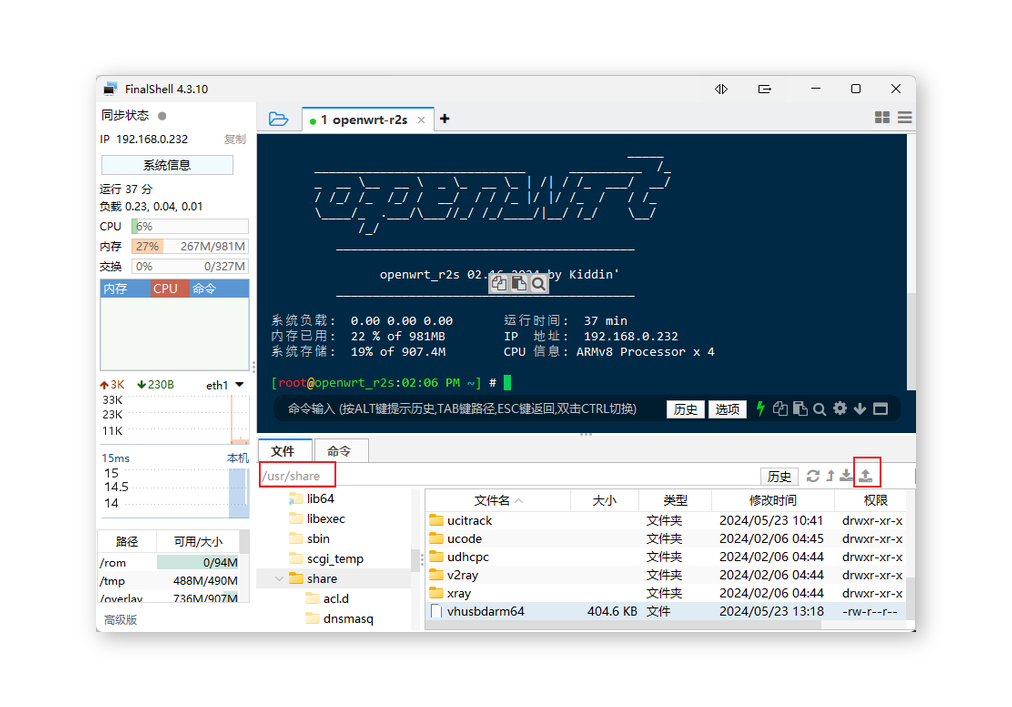Select the v2ray folder row
This screenshot has width=1012, height=707.
(665, 575)
